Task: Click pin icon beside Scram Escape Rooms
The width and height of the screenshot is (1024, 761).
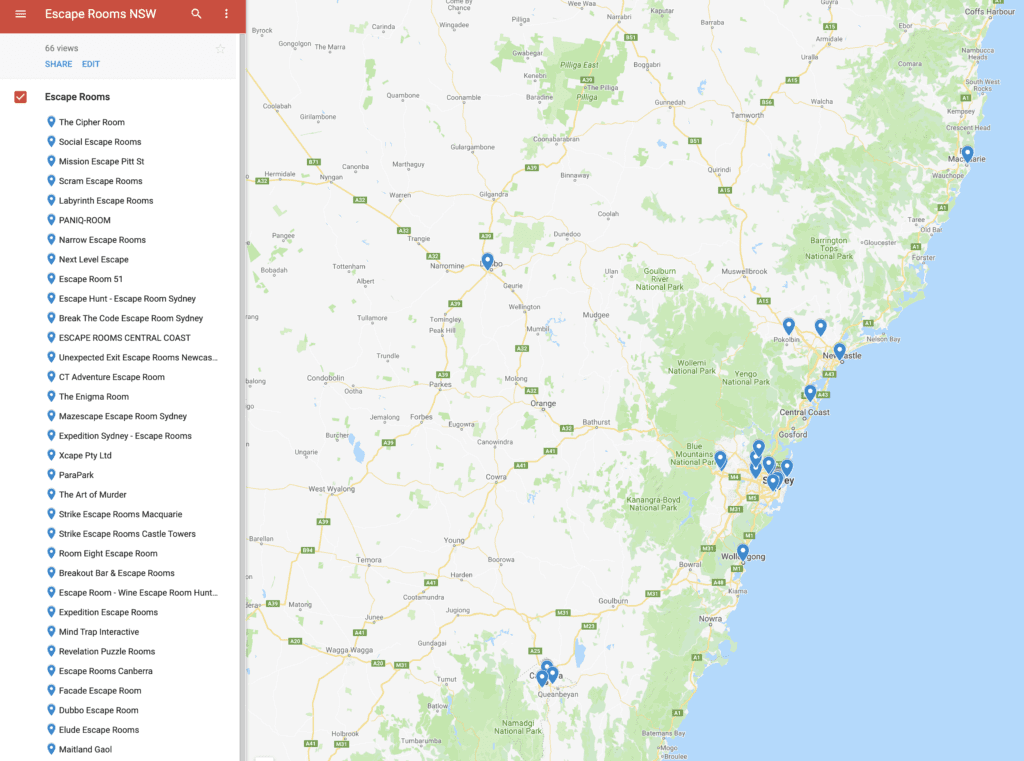Action: coord(51,180)
